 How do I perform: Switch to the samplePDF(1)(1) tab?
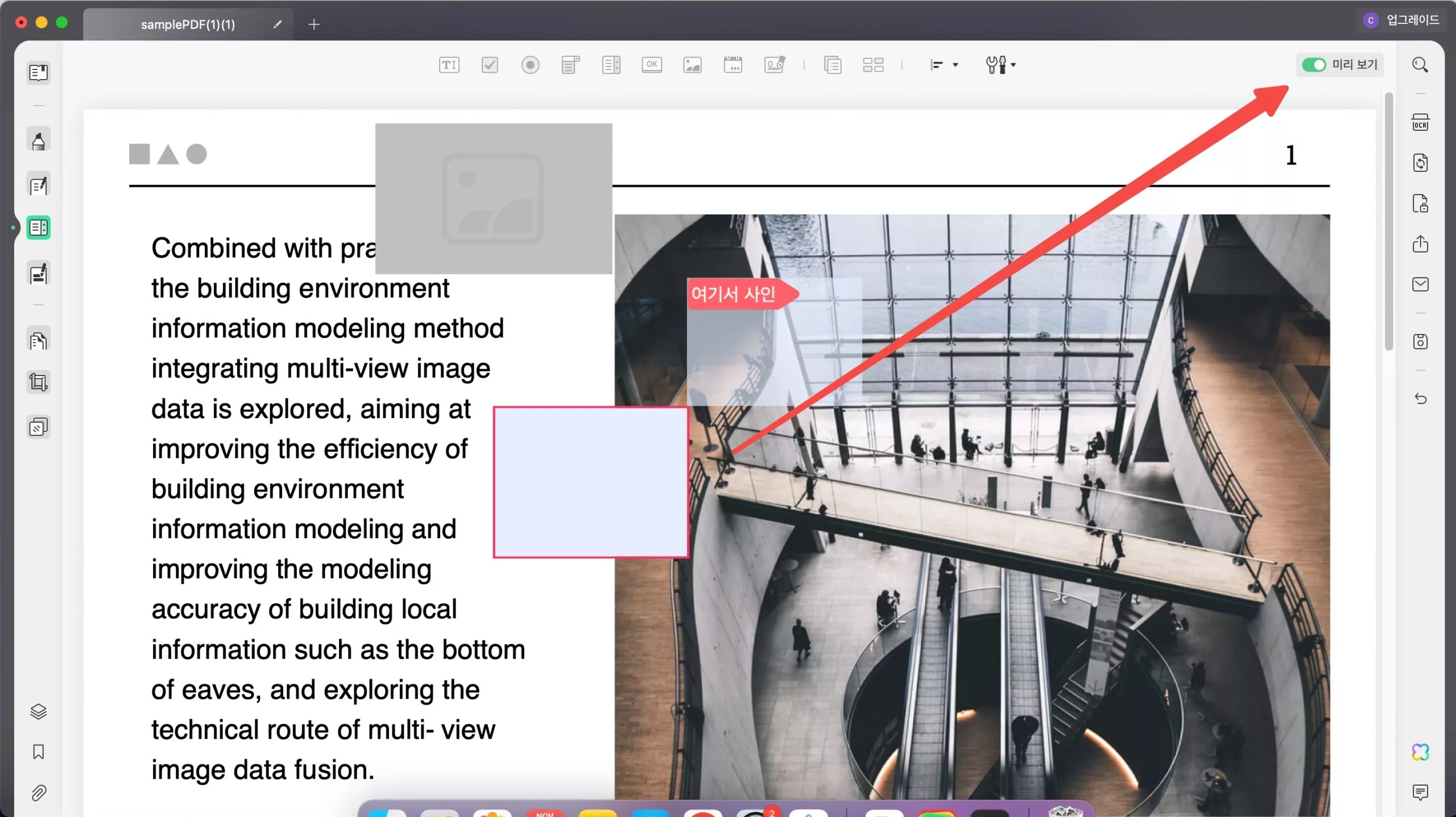(188, 24)
